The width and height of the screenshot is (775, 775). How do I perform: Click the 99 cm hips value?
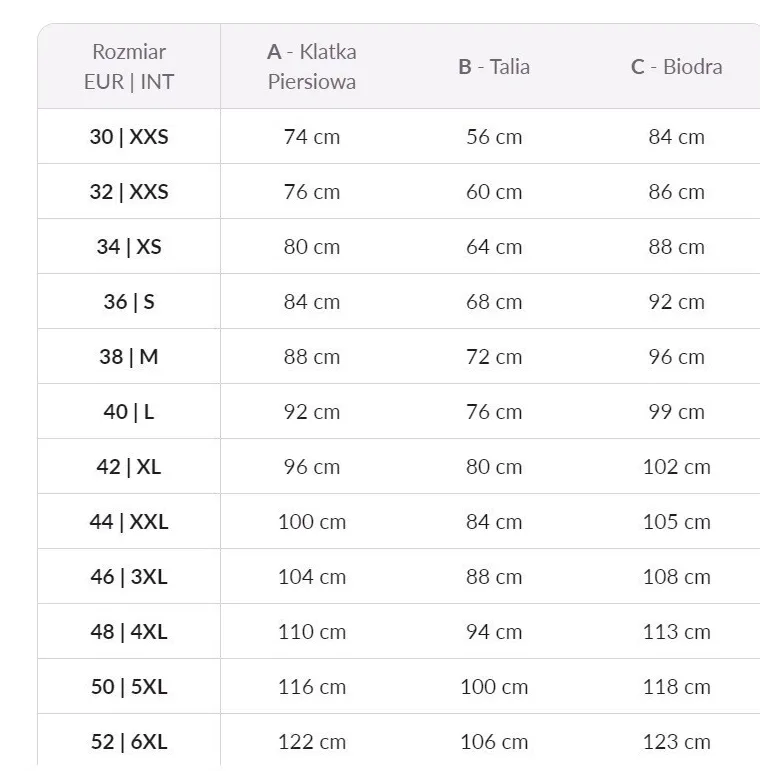[x=676, y=412]
